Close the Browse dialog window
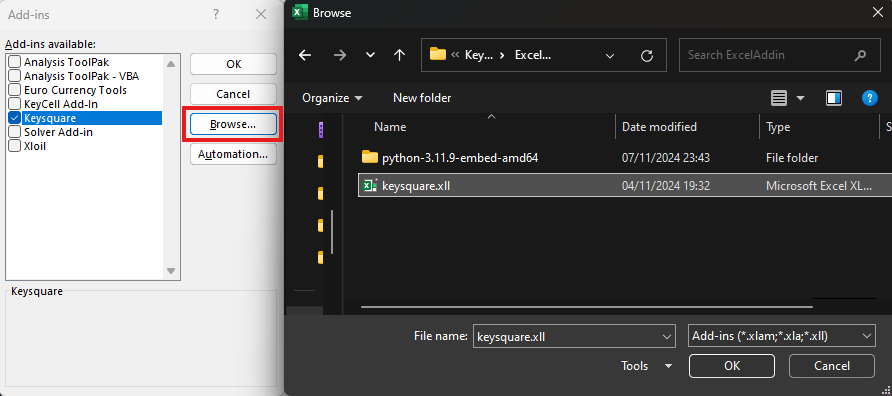The height and width of the screenshot is (396, 892). coord(878,13)
